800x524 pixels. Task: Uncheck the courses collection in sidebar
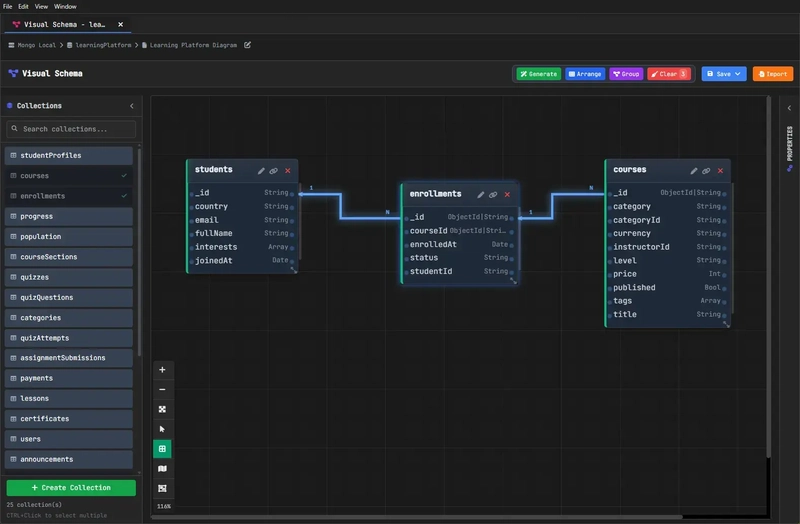coord(124,176)
